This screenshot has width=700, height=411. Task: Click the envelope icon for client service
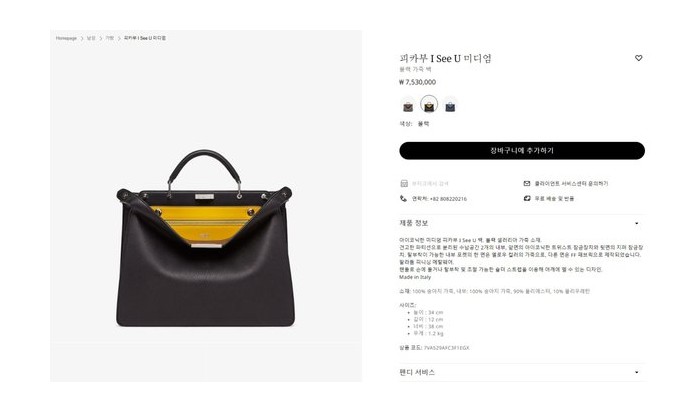[x=527, y=183]
